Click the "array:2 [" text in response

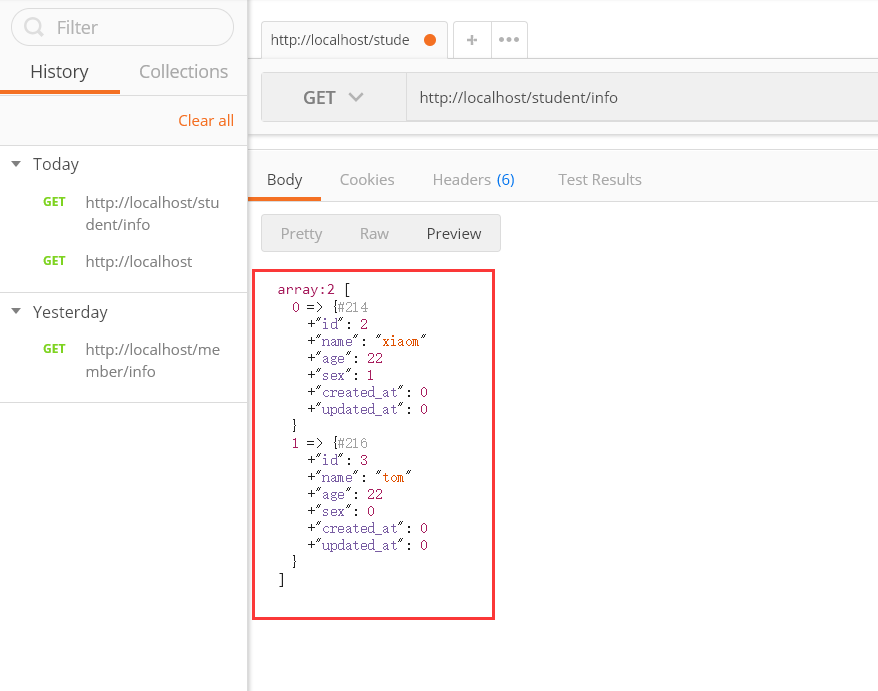click(x=314, y=290)
